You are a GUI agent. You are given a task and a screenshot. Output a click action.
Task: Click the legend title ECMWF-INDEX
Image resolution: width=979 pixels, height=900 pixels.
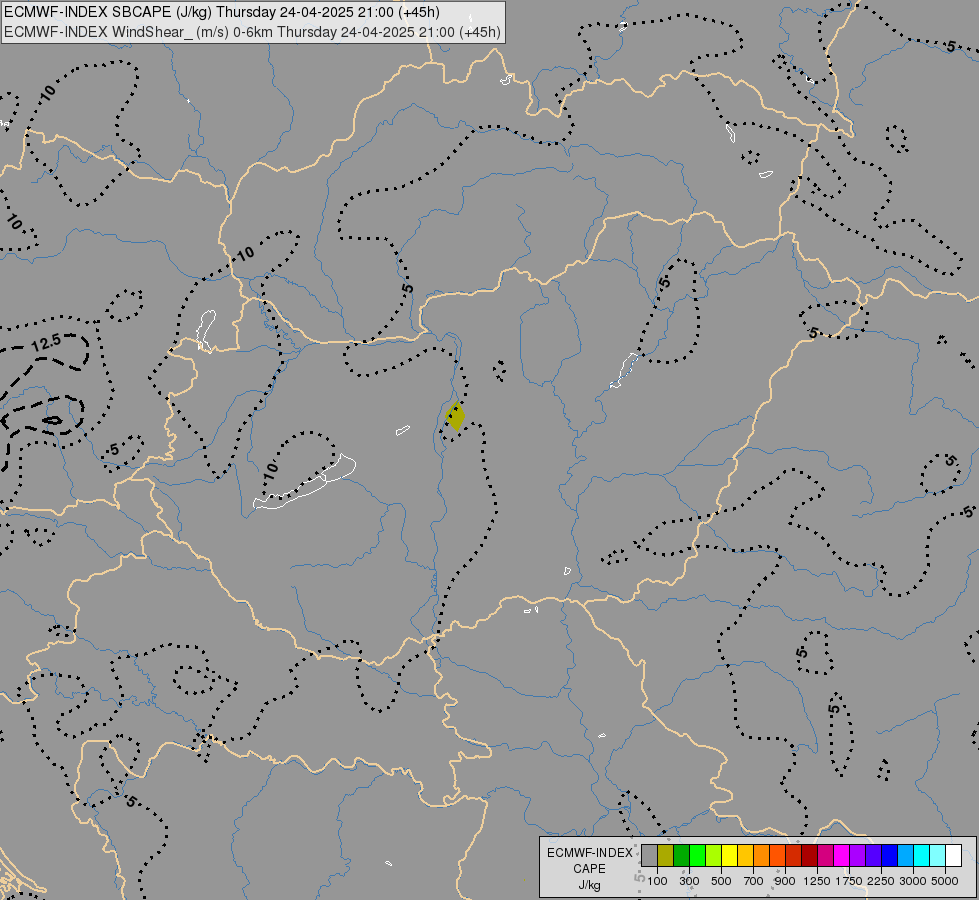(x=590, y=853)
